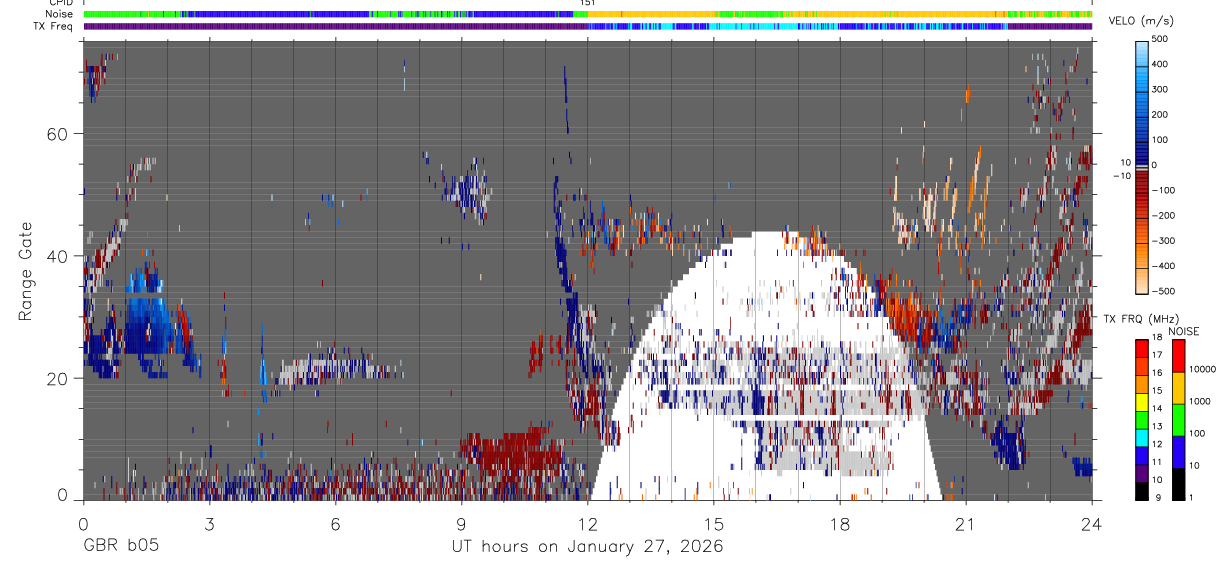Image resolution: width=1228 pixels, height=567 pixels.
Task: Click x-axis tick label 18 under the plot
Action: [840, 523]
